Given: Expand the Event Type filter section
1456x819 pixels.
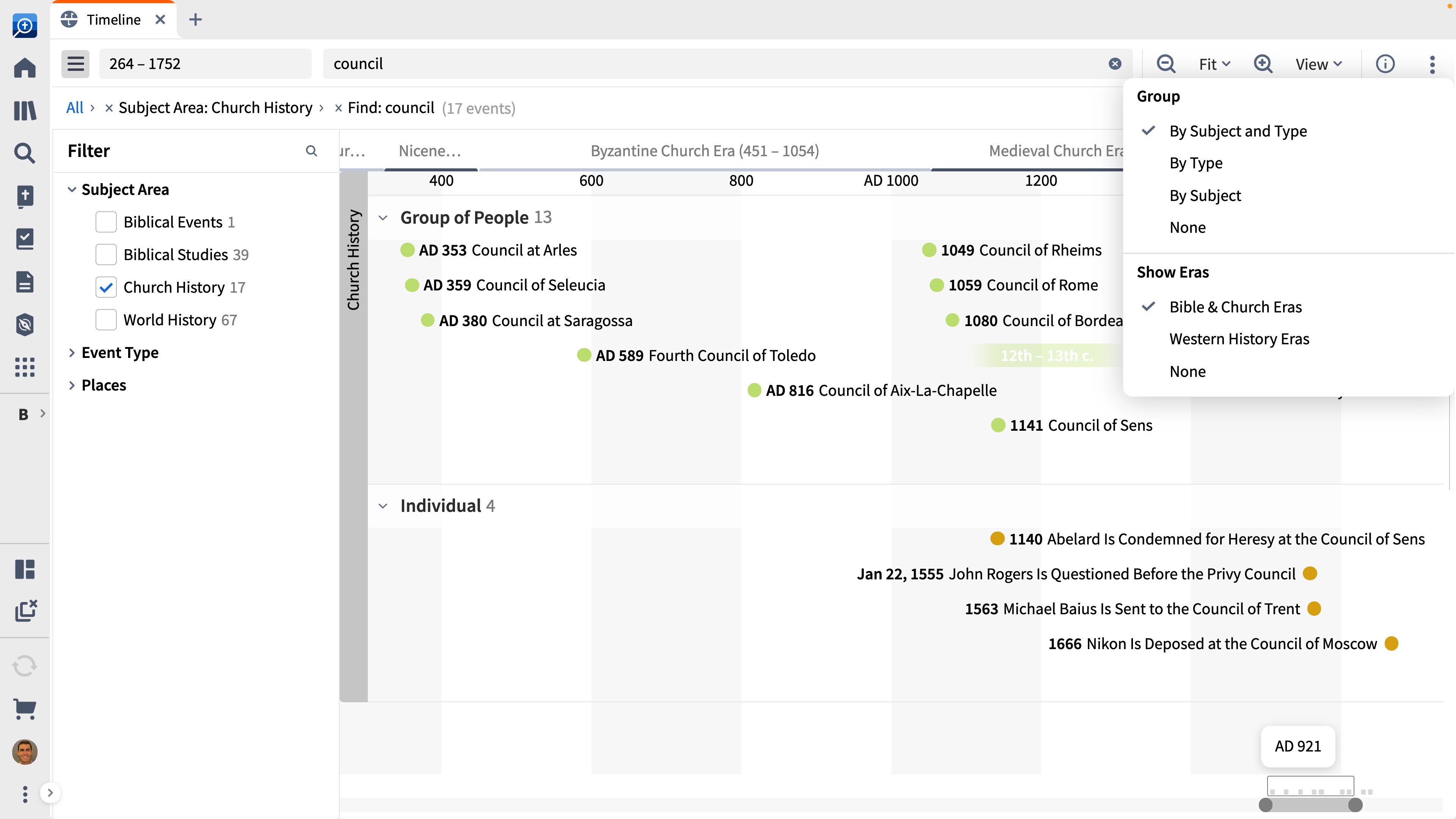Looking at the screenshot, I should point(72,353).
